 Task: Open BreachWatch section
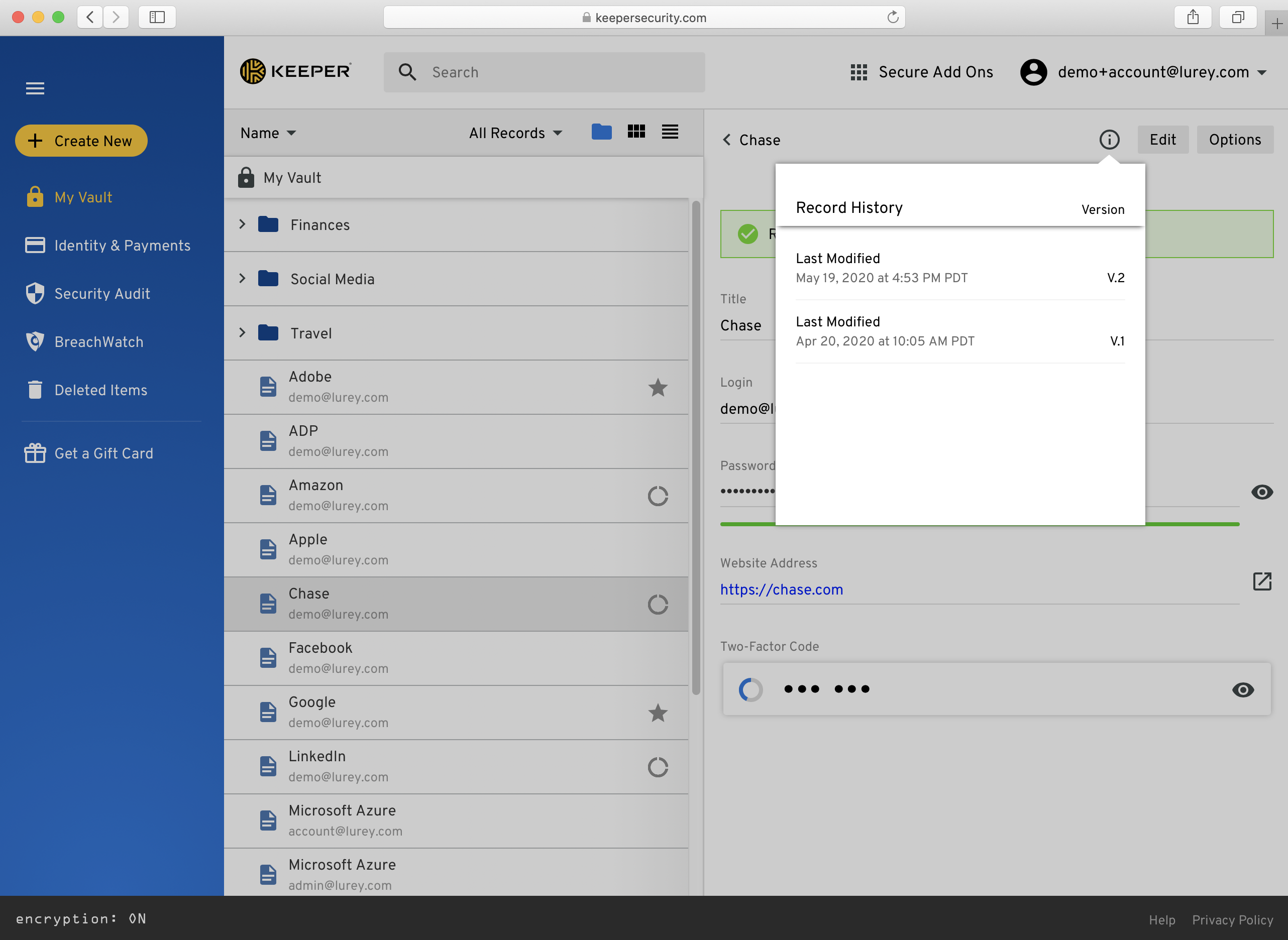coord(84,341)
